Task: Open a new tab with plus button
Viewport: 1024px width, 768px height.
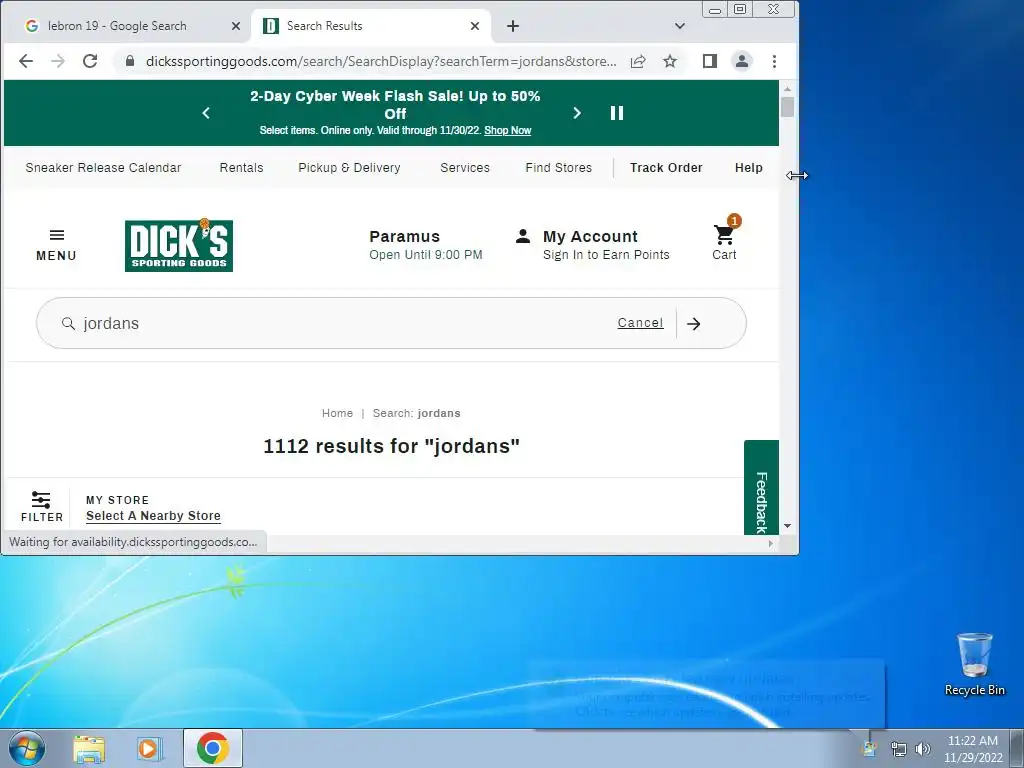Action: tap(513, 26)
